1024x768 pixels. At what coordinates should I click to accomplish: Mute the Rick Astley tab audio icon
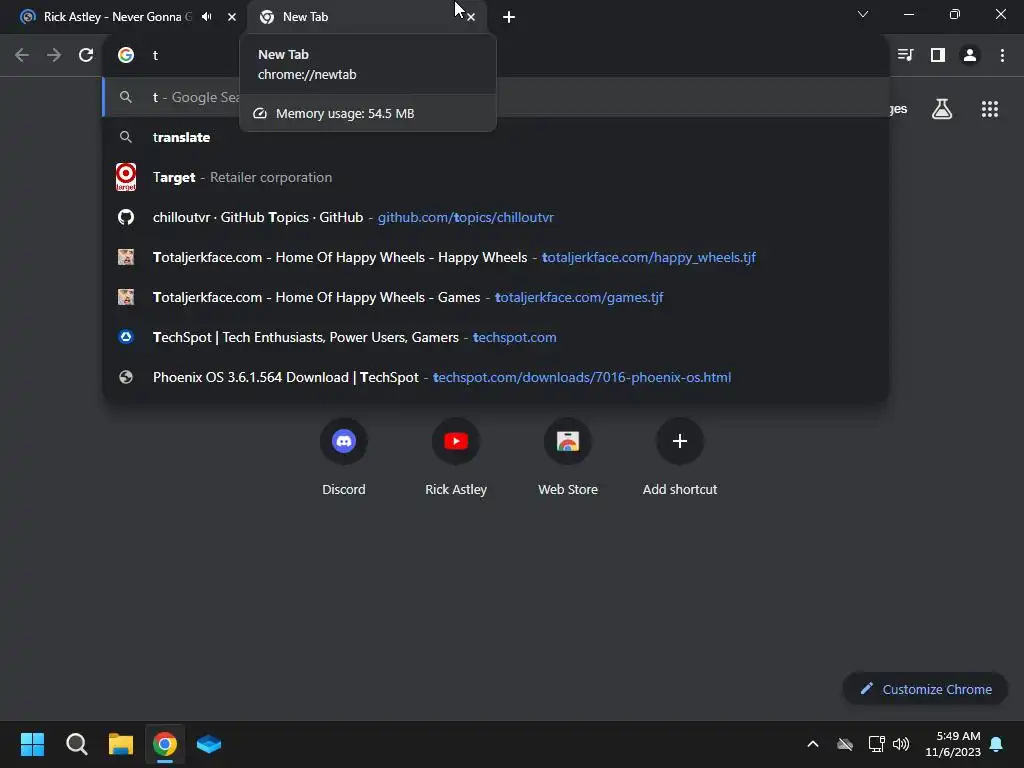tap(207, 17)
